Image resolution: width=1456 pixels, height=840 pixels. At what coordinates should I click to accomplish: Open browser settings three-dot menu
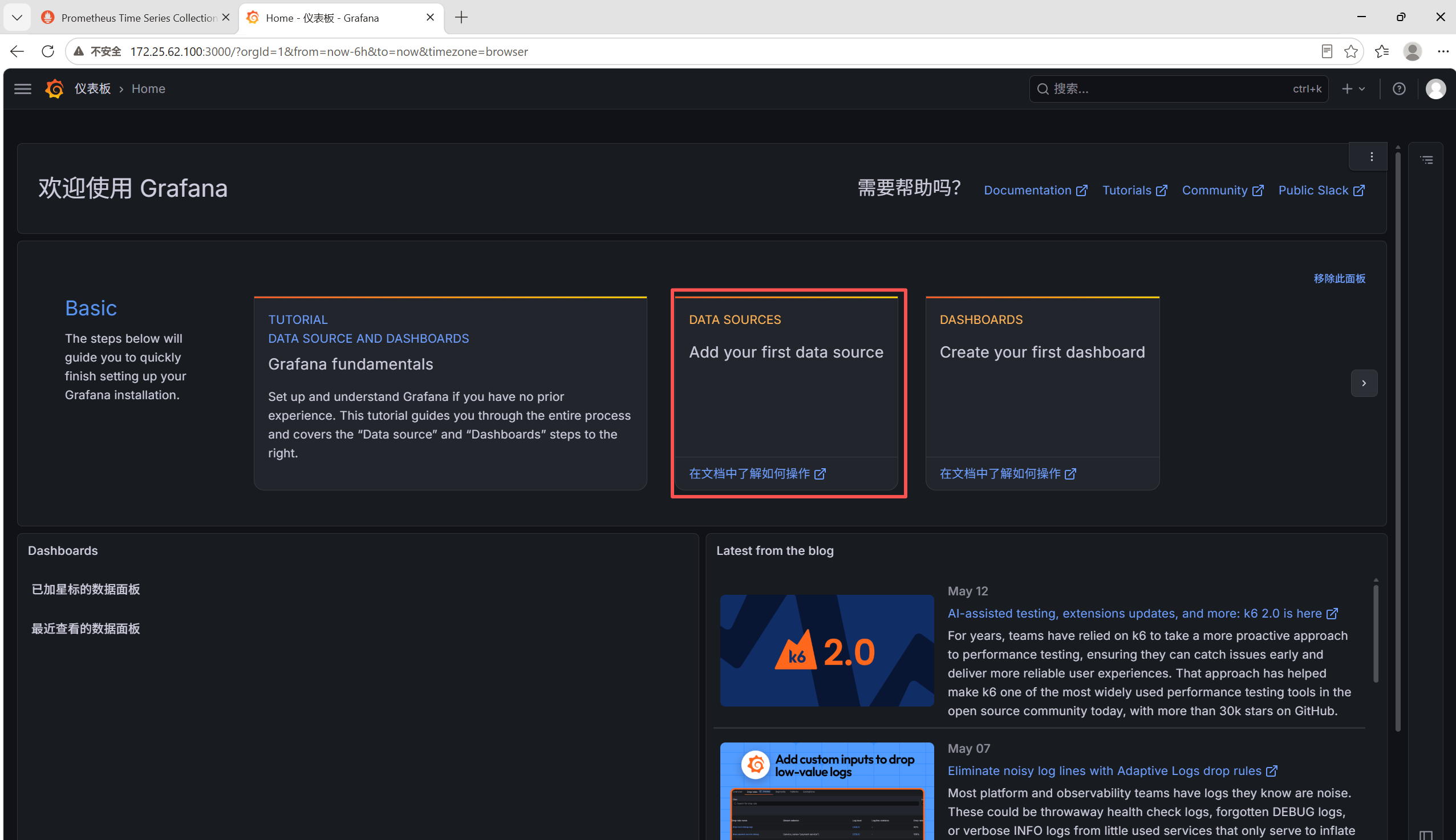coord(1443,51)
